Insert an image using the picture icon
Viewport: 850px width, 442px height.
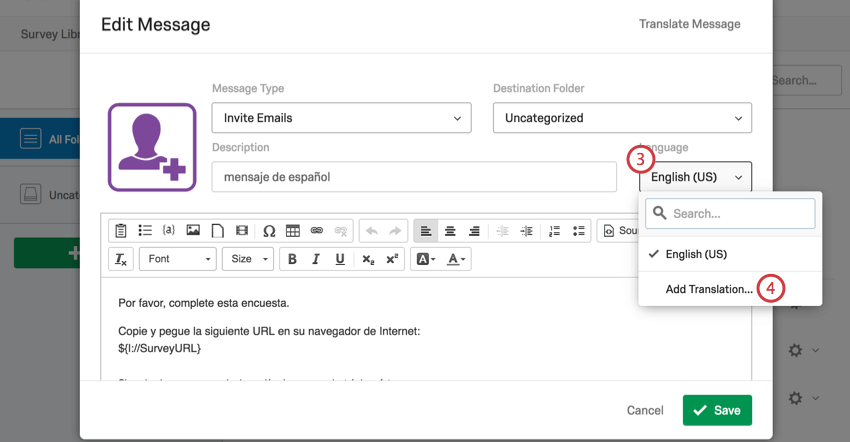pos(193,230)
